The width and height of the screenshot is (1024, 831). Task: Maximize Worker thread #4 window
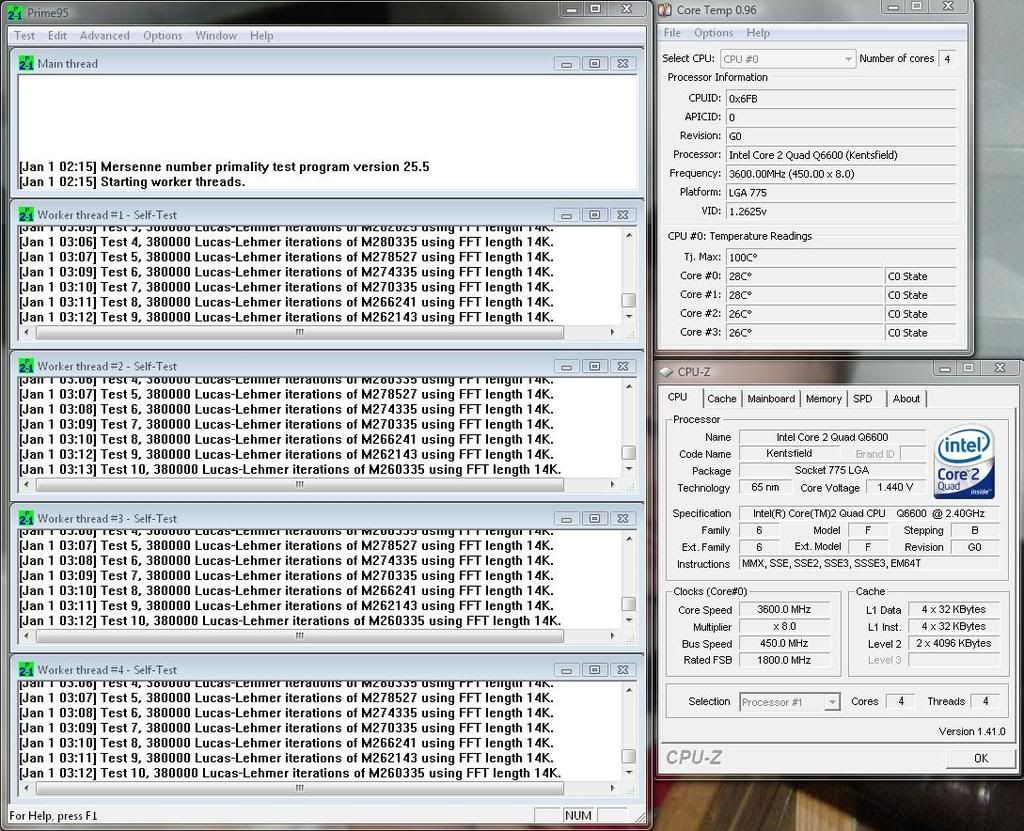[x=594, y=671]
